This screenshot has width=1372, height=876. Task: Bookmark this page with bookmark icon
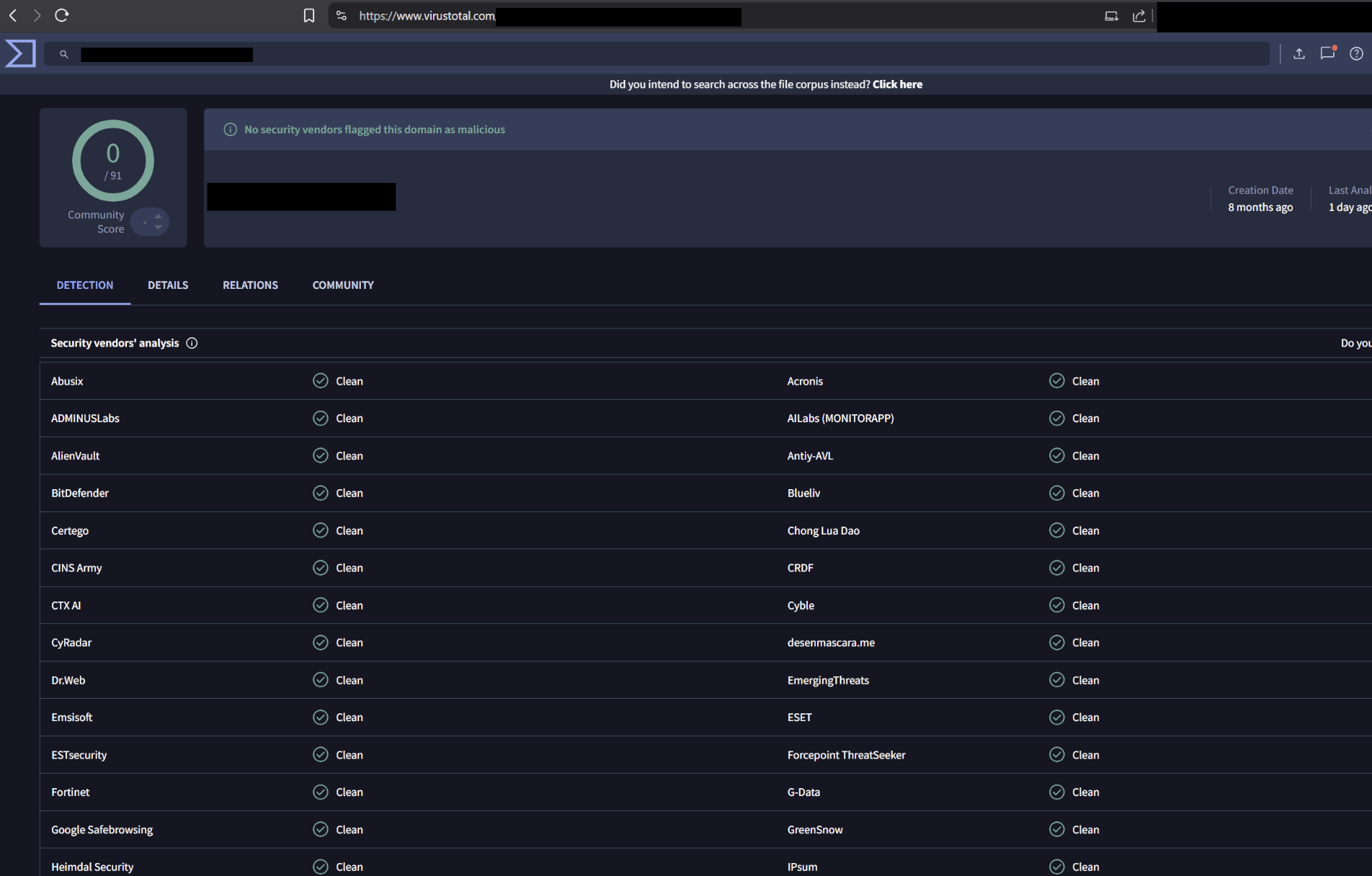click(x=309, y=16)
